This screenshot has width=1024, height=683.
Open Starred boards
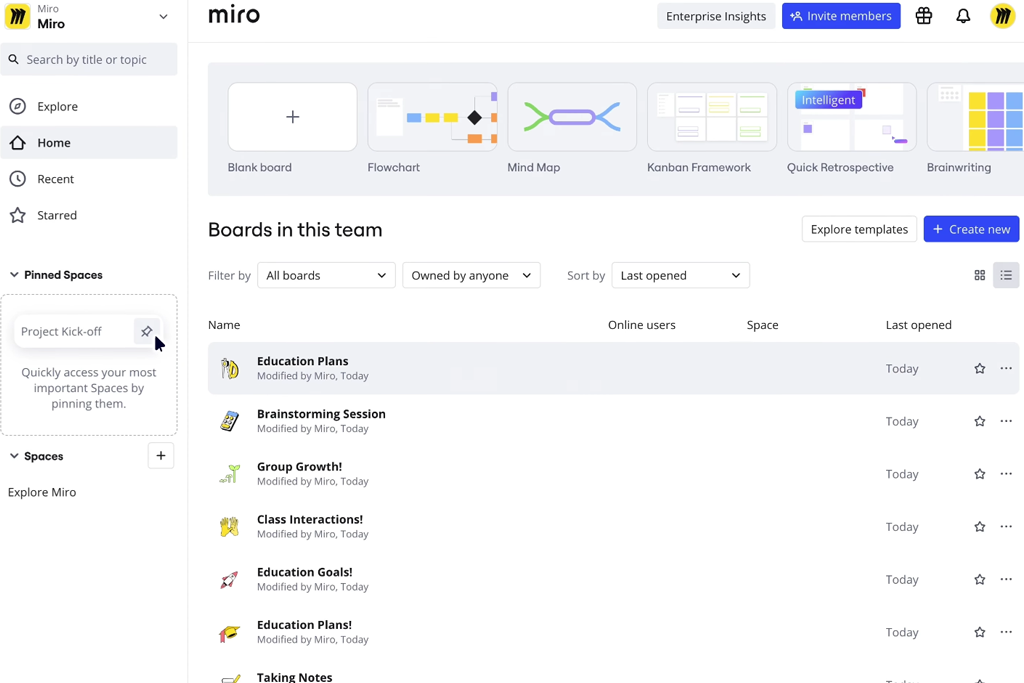pos(89,215)
